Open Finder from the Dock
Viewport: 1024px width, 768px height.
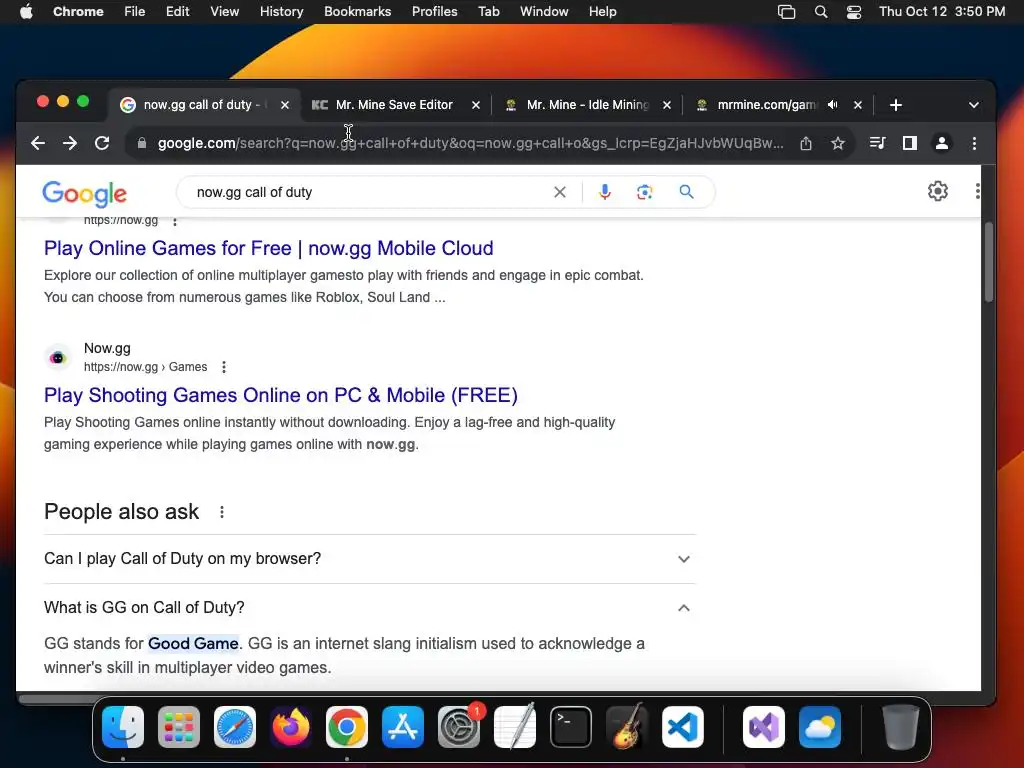point(123,726)
